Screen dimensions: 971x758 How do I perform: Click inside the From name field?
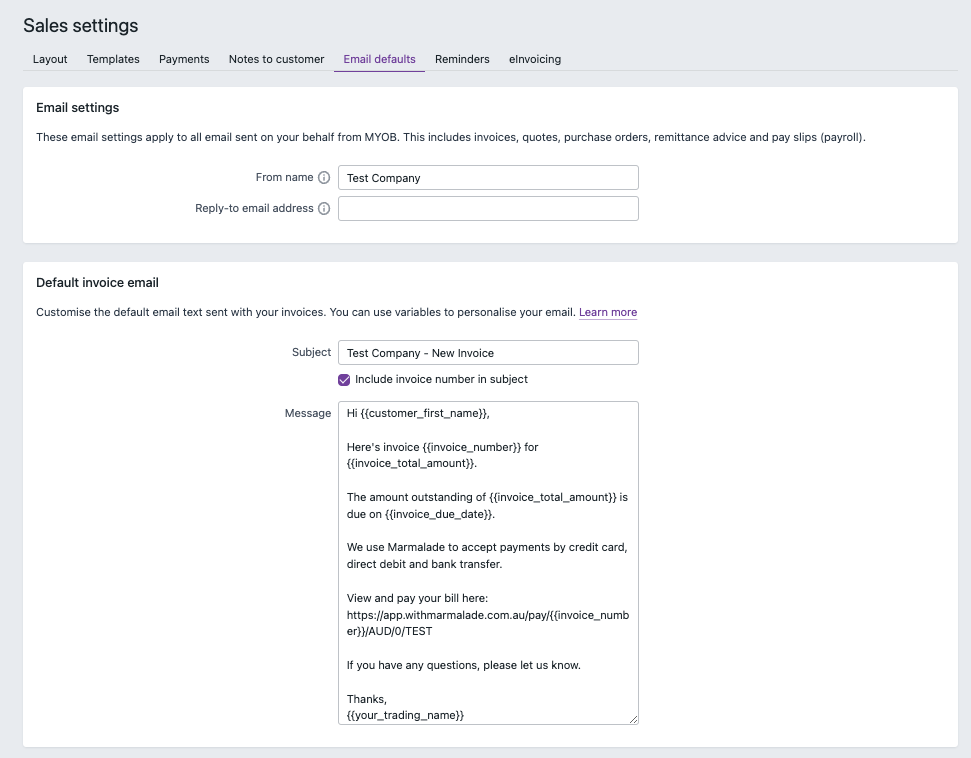pyautogui.click(x=488, y=177)
